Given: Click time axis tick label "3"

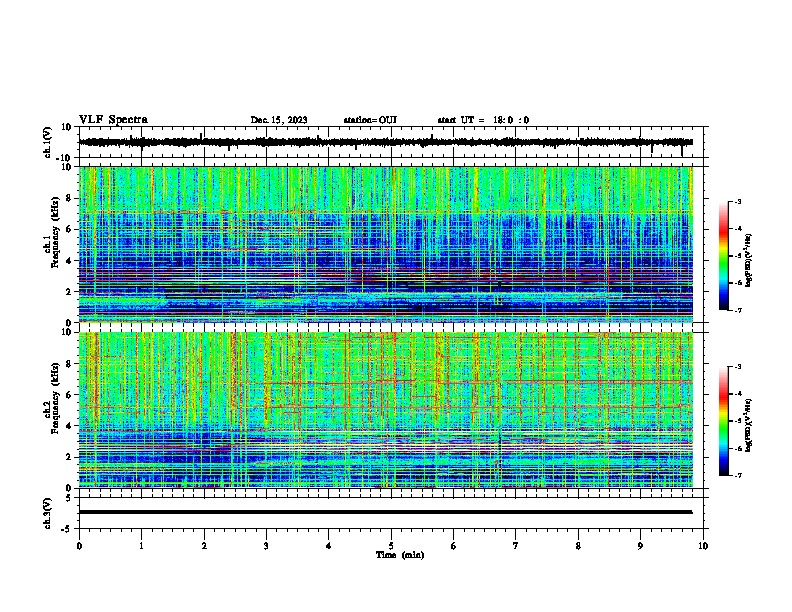Looking at the screenshot, I should click(266, 546).
